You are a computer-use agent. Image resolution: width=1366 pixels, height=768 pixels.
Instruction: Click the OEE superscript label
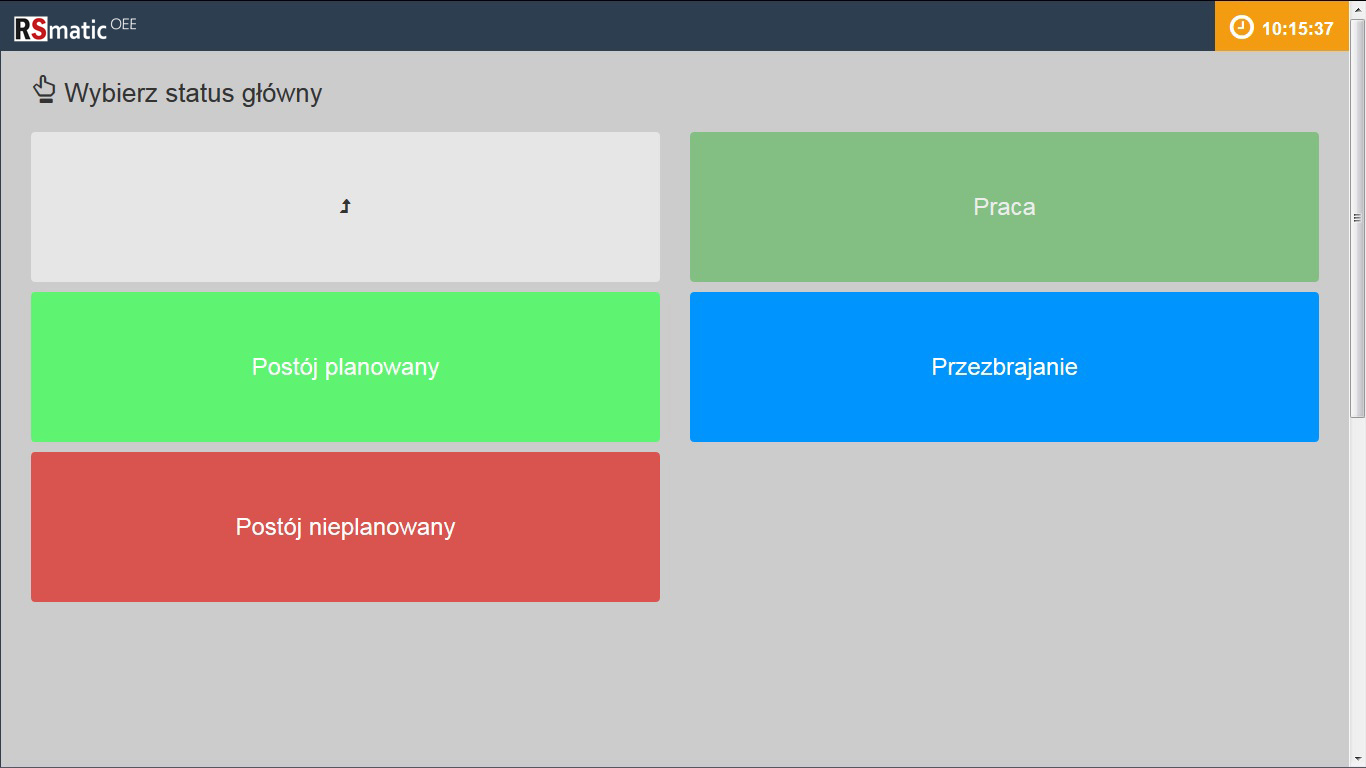tap(124, 24)
